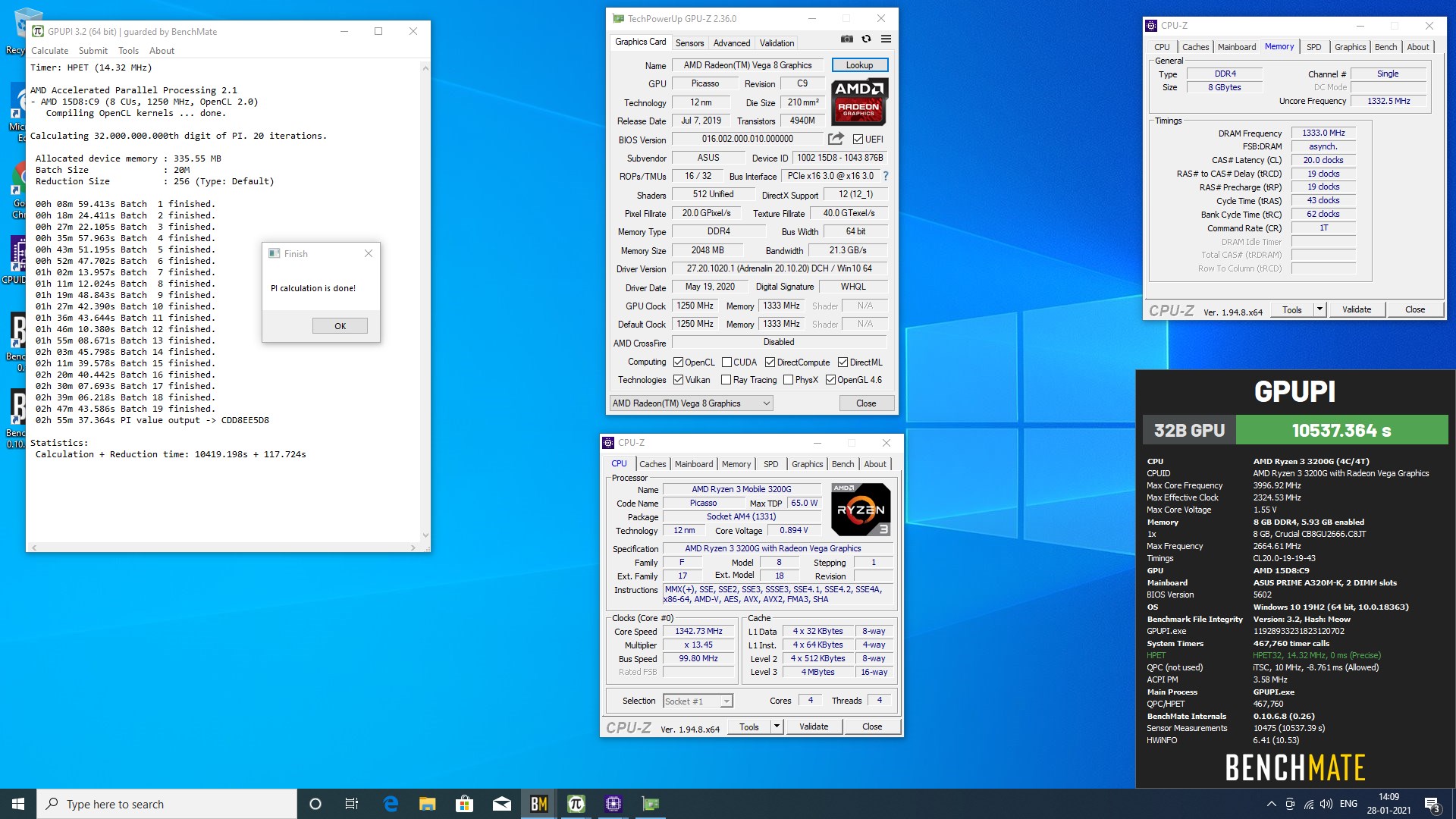
Task: Click Cortana circle icon on taskbar
Action: coord(315,804)
